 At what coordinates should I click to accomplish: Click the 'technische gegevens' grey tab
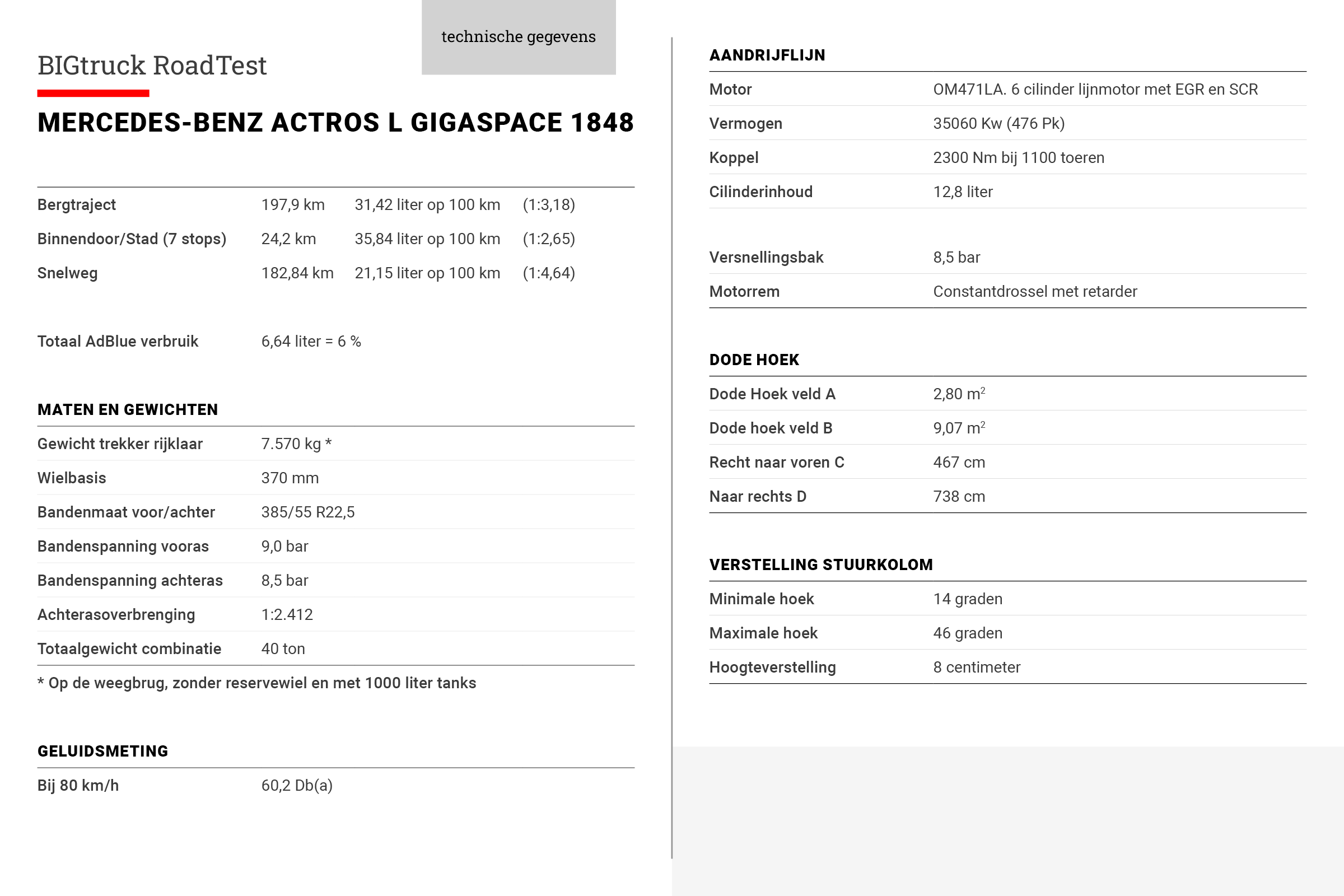click(519, 37)
